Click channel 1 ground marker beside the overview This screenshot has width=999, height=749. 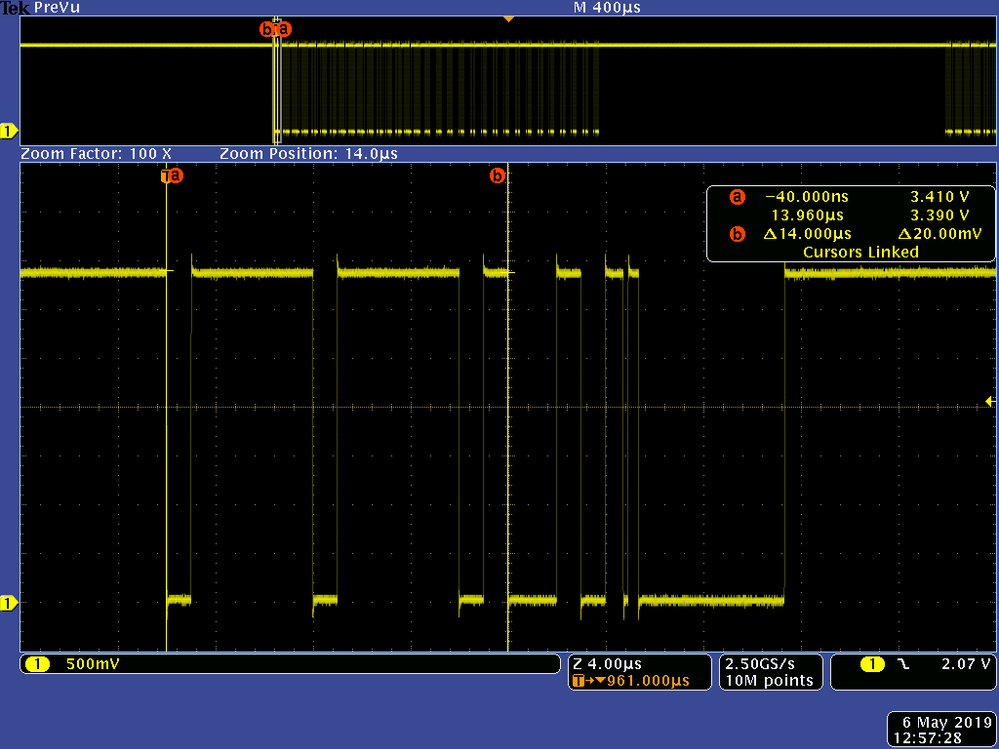pos(9,132)
